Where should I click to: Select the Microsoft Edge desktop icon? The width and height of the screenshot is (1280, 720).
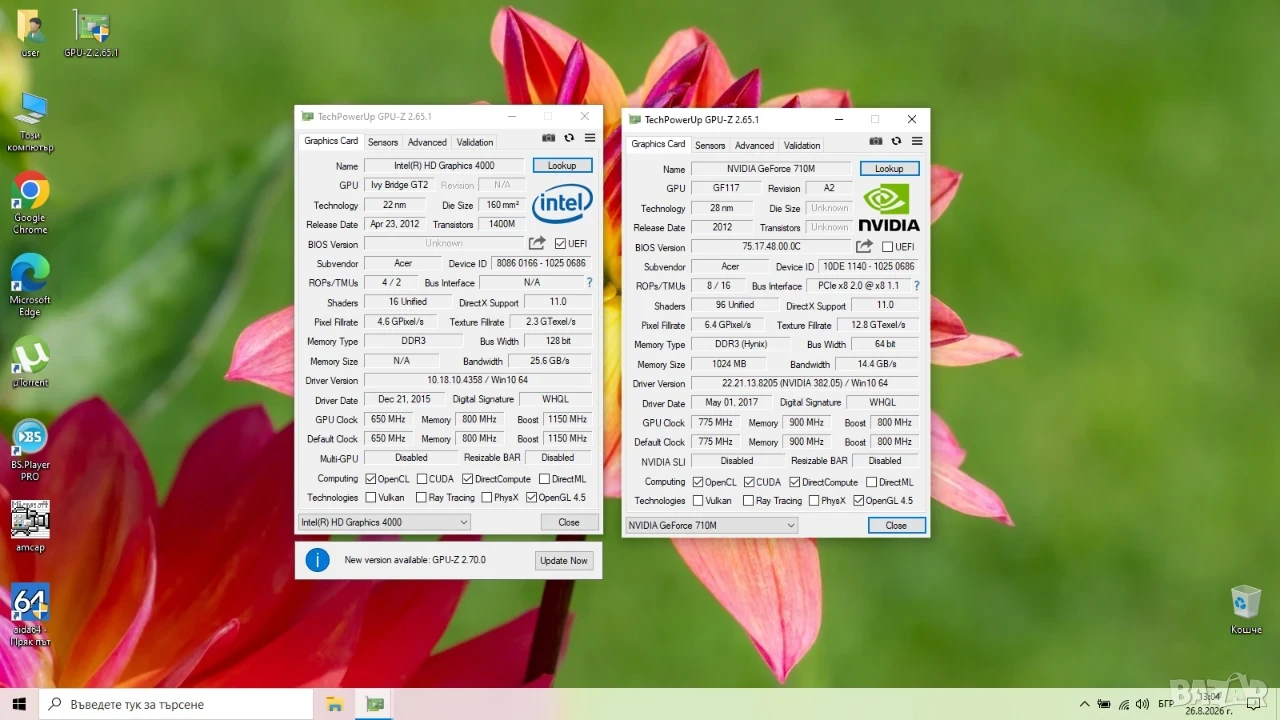pyautogui.click(x=30, y=285)
